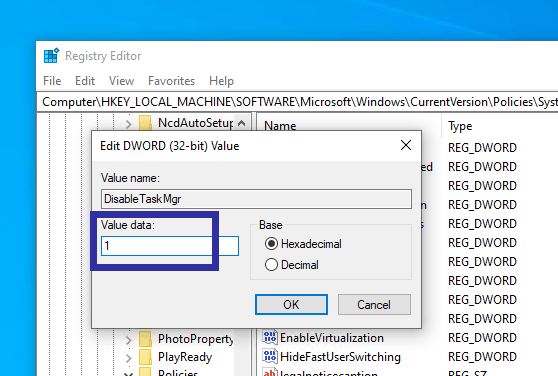The image size is (558, 376).
Task: Select the NcdAutoSetup folder icon
Action: pos(145,123)
